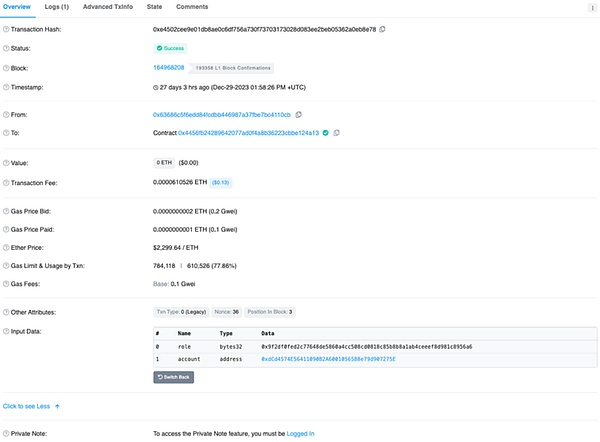Switch to the State tab
Screen dimensions: 600x442
coord(154,7)
